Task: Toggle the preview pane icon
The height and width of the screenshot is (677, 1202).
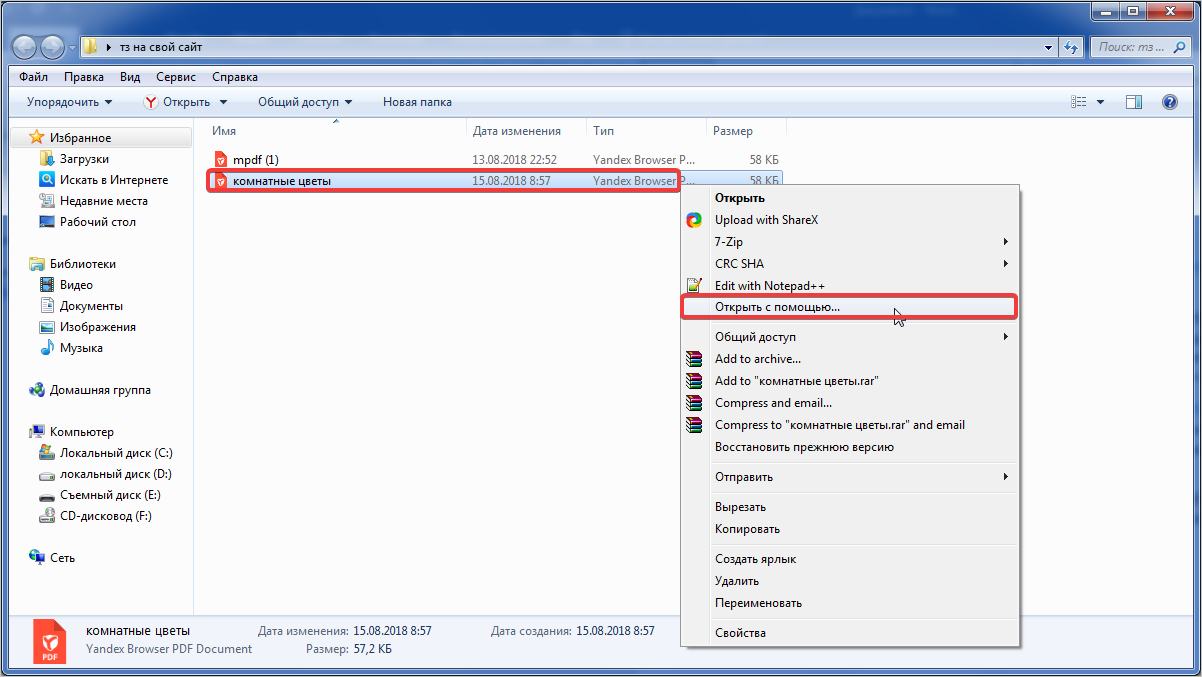Action: point(1133,102)
